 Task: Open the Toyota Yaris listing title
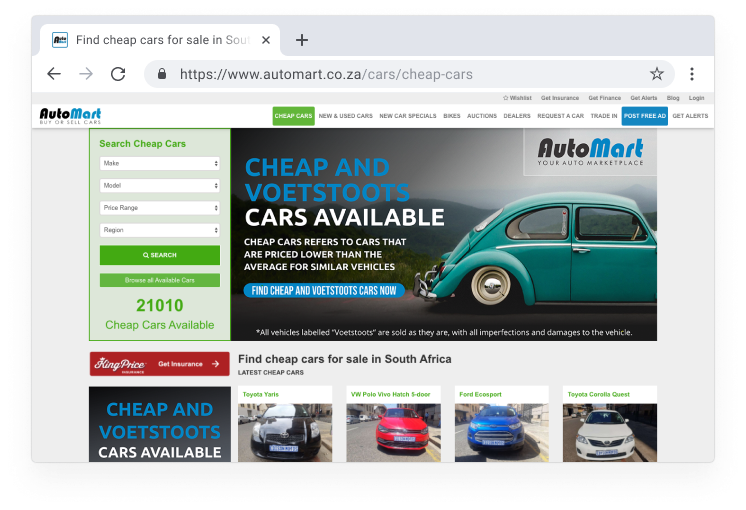point(261,394)
